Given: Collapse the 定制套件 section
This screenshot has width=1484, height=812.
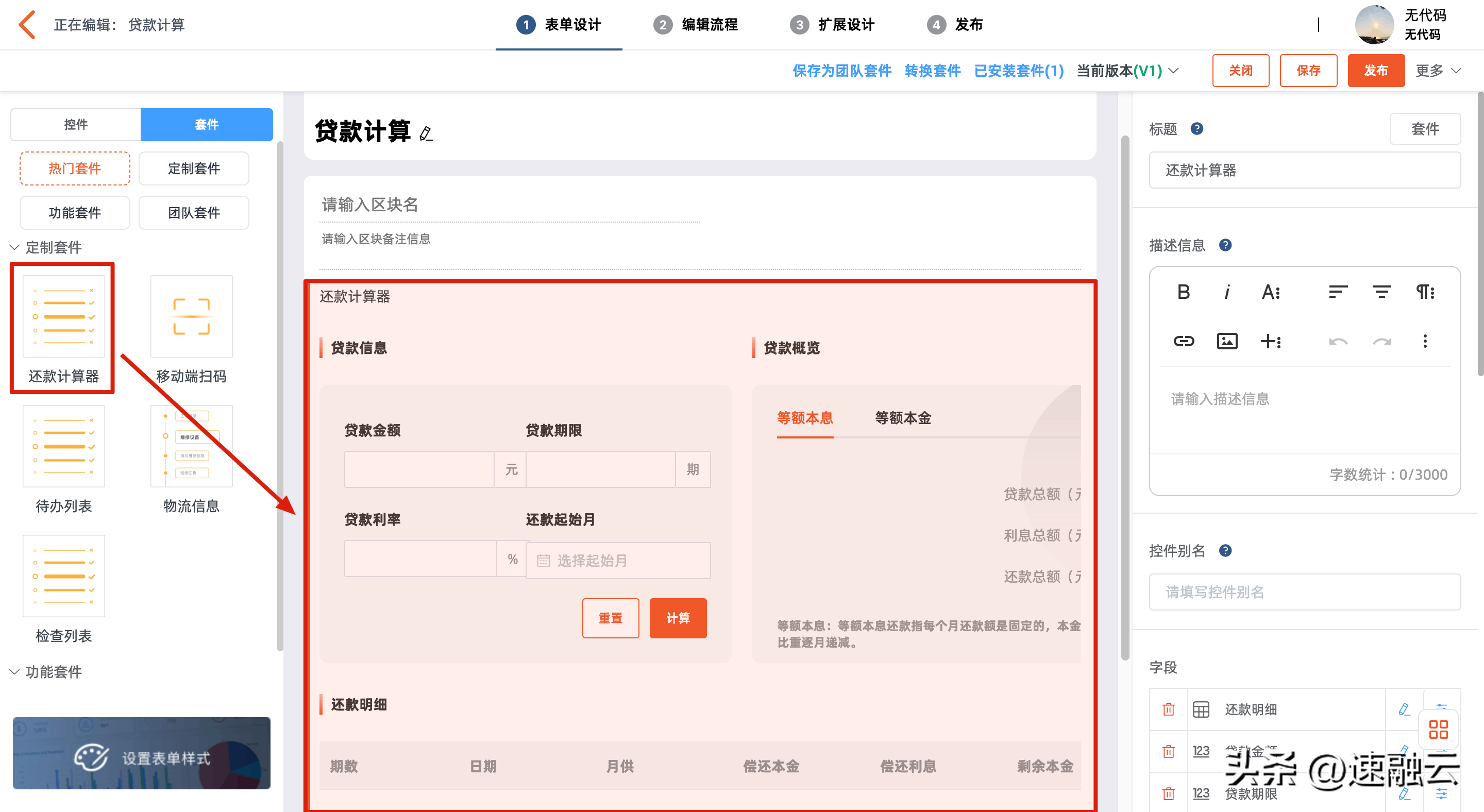Looking at the screenshot, I should (x=15, y=247).
